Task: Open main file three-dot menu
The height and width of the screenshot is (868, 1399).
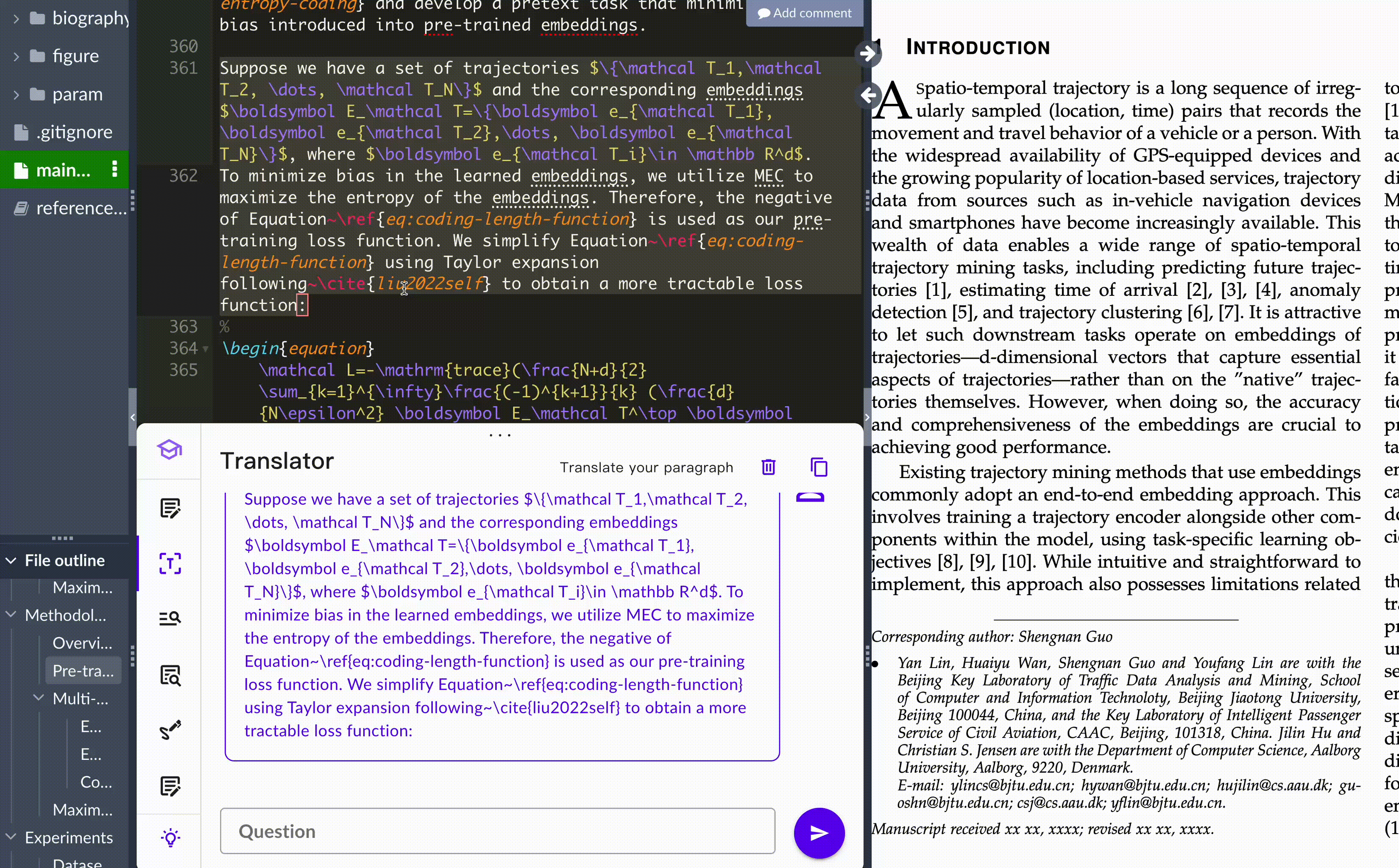Action: point(115,170)
